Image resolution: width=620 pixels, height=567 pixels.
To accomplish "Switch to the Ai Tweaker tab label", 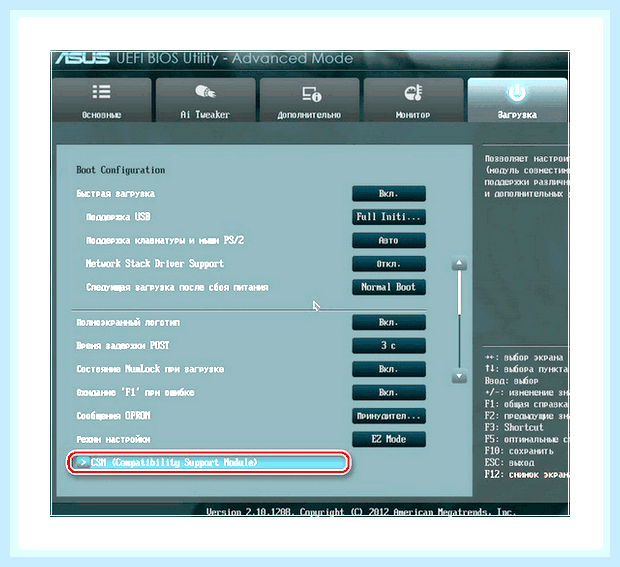I will click(x=205, y=115).
